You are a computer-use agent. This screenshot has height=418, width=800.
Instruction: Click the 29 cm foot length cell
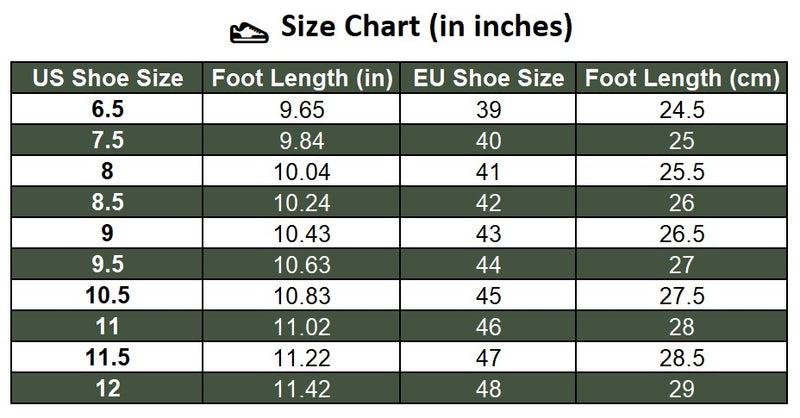pos(682,389)
